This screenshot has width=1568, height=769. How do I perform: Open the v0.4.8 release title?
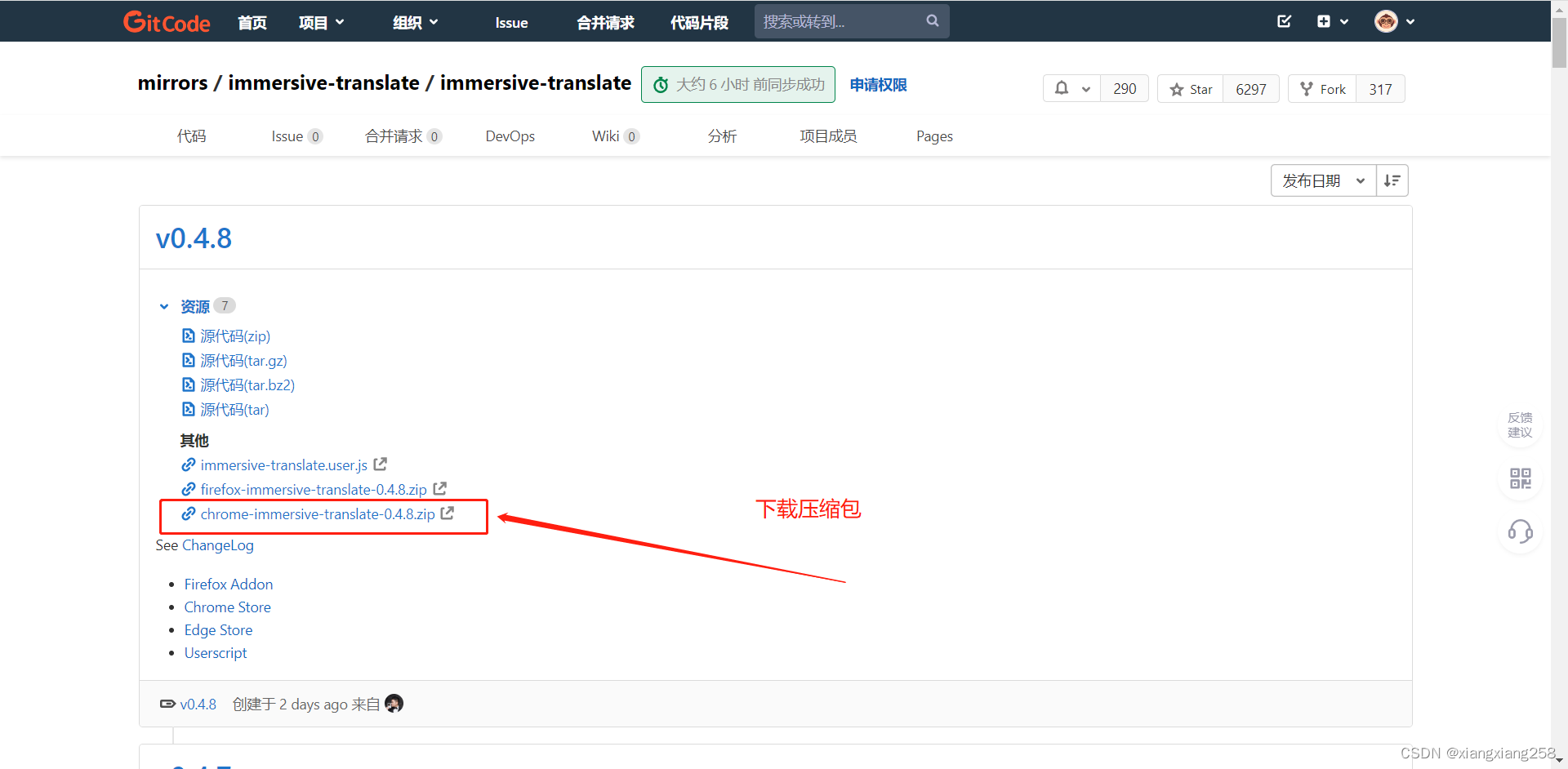194,238
